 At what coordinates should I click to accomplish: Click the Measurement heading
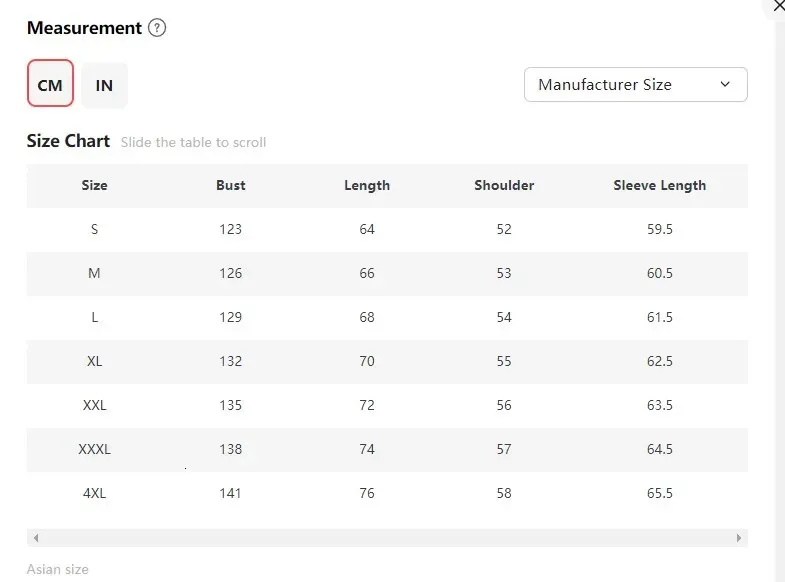pos(84,28)
